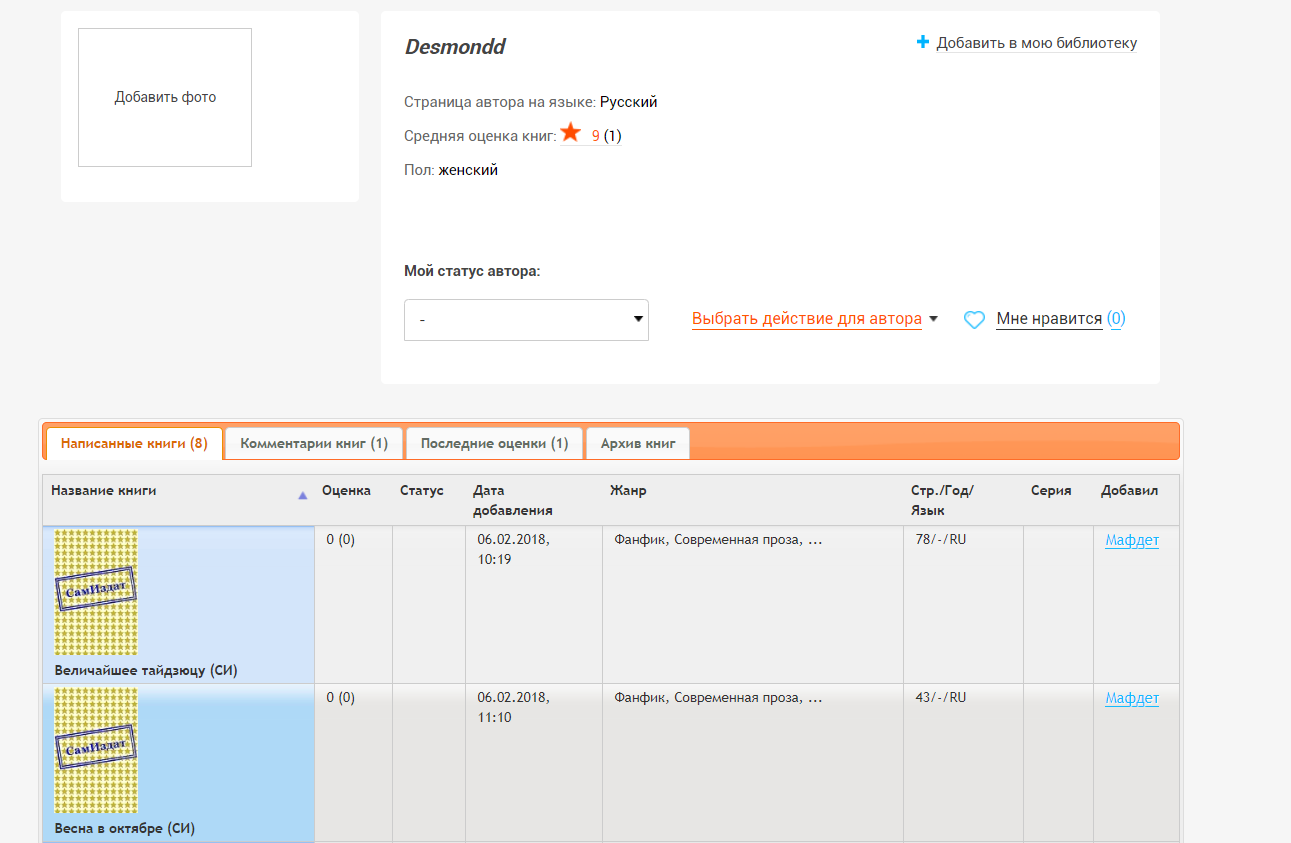Click the average rating value "9"
The image size is (1291, 843).
click(596, 136)
